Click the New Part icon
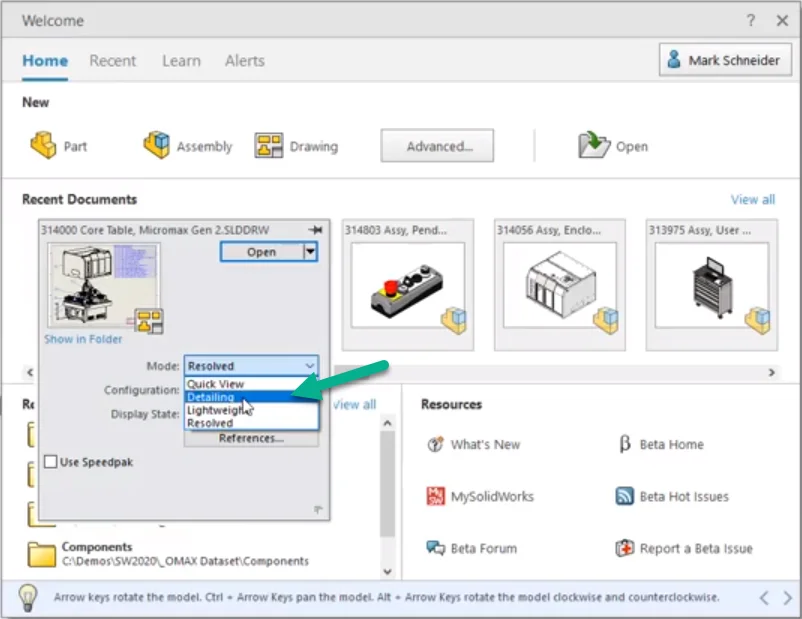 pos(44,146)
